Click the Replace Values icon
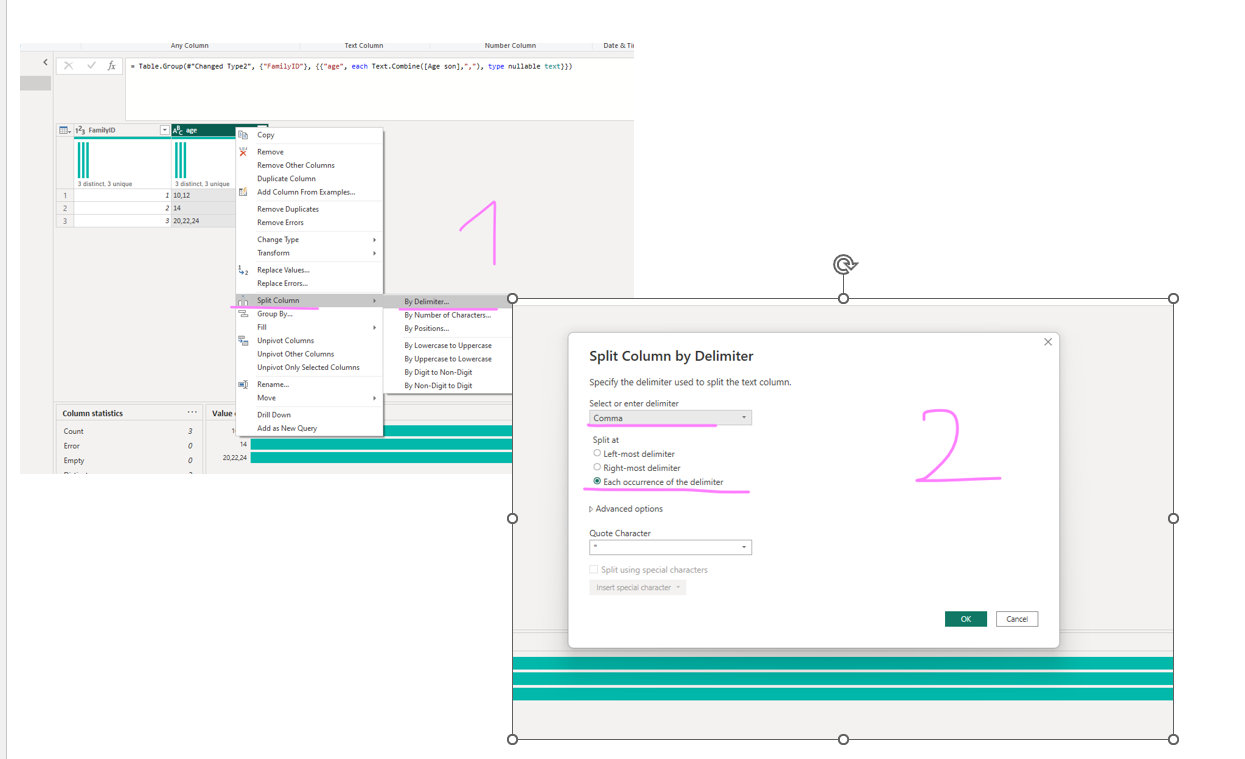Screen dimensions: 1245x759 click(243, 270)
